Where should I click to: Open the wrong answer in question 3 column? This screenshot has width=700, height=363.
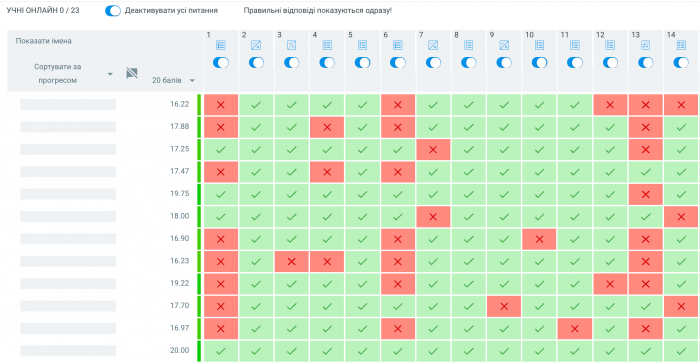[x=292, y=262]
